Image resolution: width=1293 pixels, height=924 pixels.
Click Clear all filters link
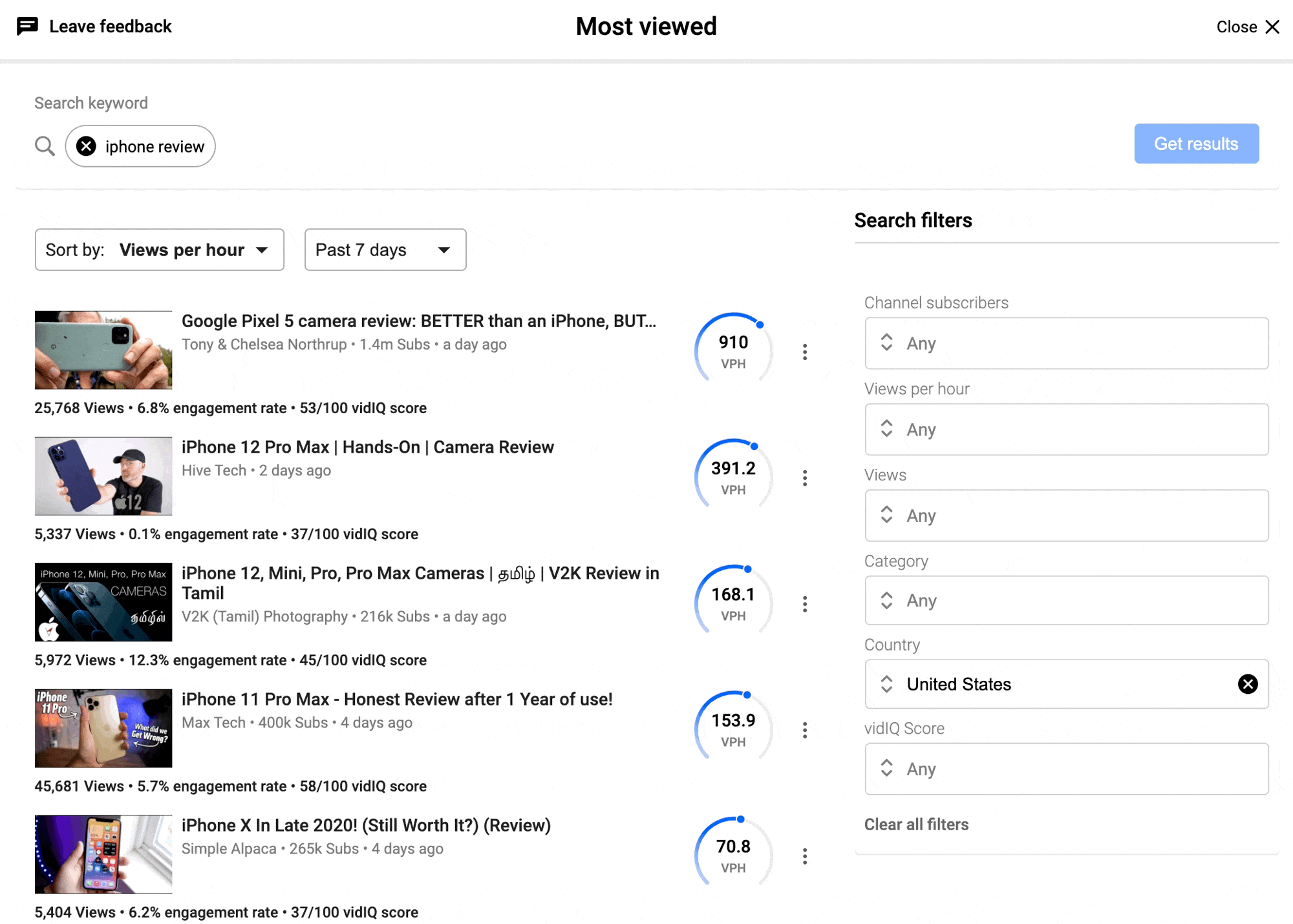coord(916,824)
